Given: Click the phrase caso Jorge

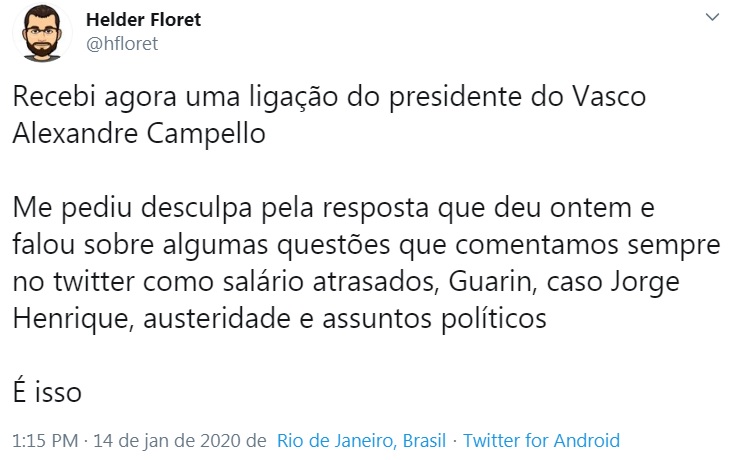Looking at the screenshot, I should [612, 281].
